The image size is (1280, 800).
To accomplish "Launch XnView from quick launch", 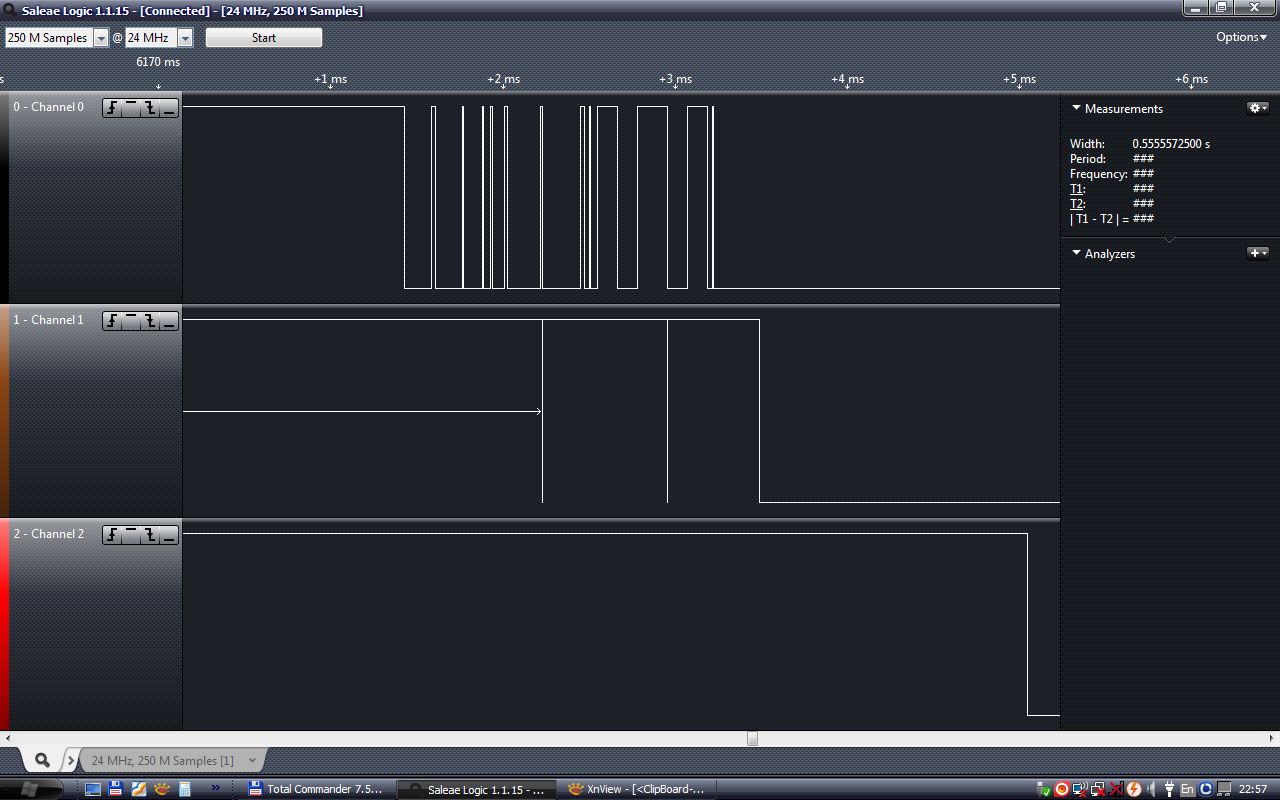I will (162, 789).
